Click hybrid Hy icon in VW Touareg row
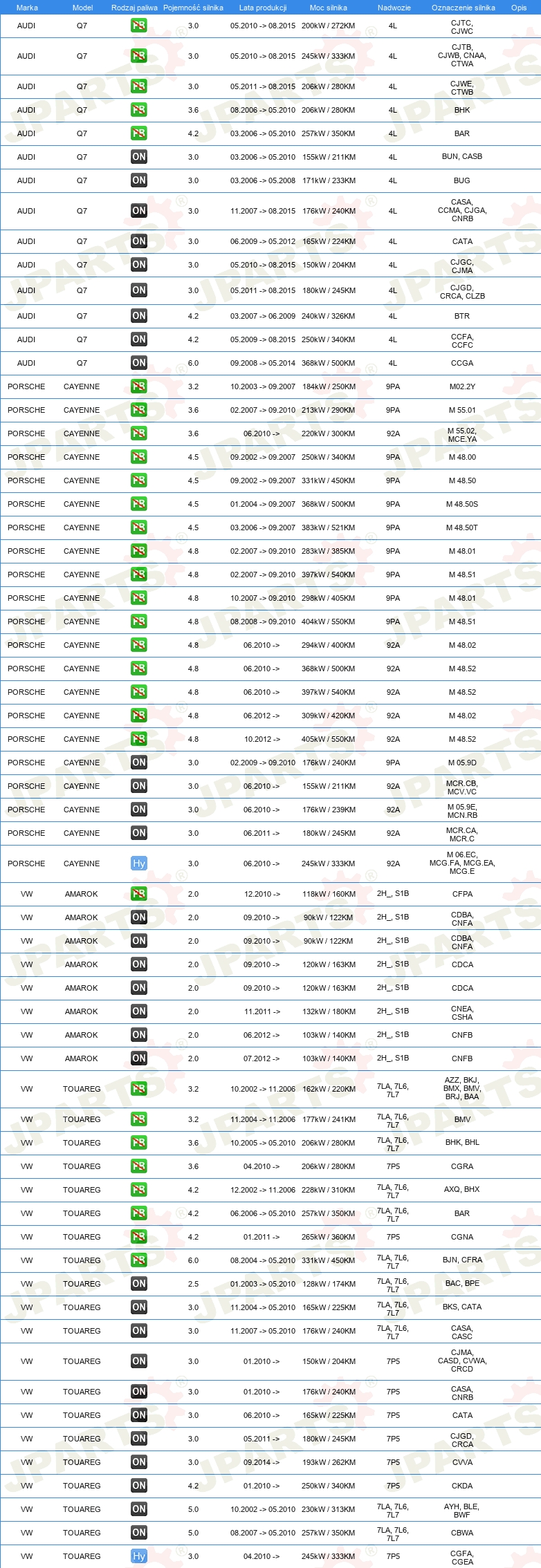The image size is (541, 1568). 139,1556
